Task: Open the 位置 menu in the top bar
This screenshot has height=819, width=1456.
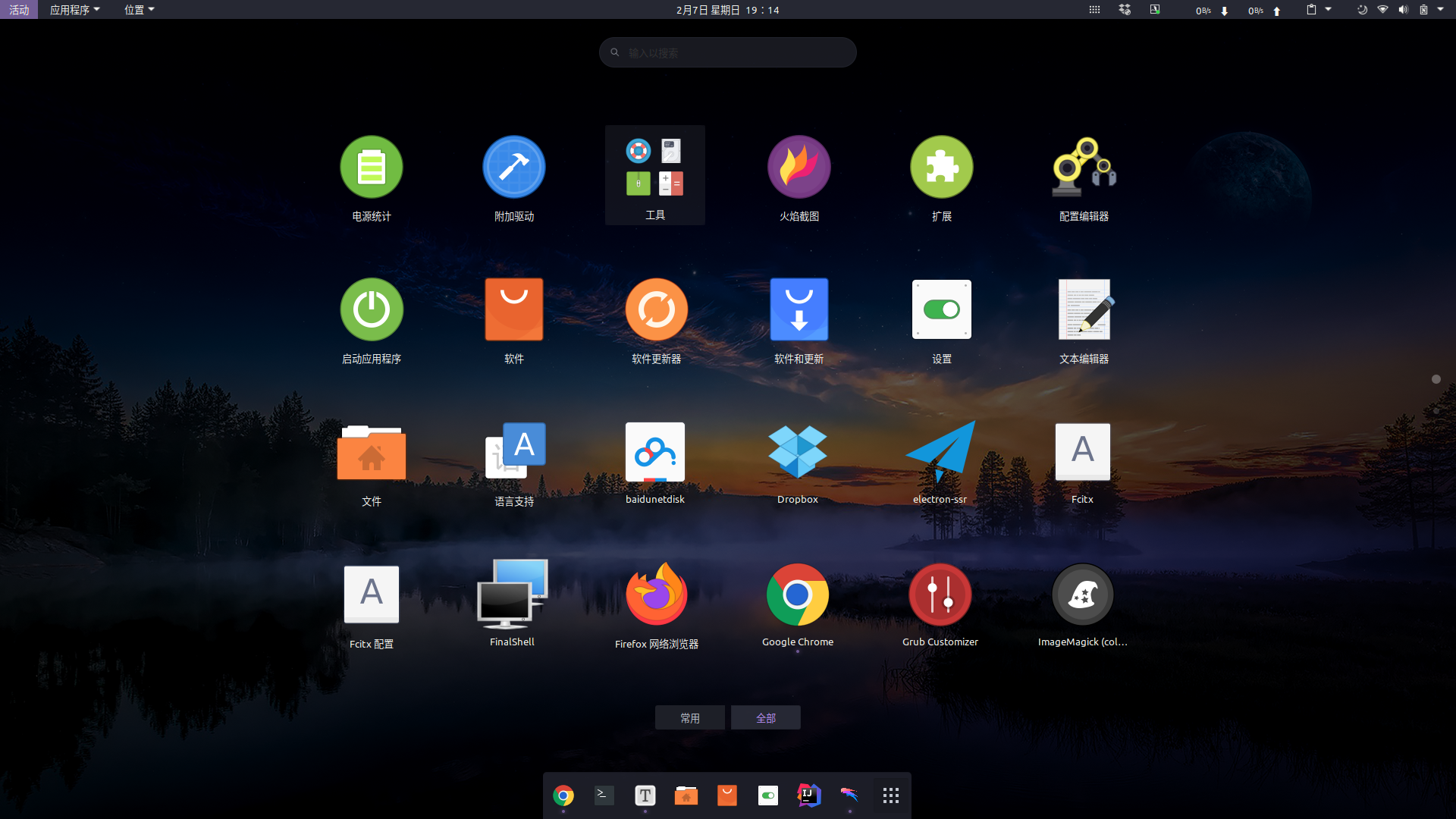Action: pyautogui.click(x=138, y=10)
